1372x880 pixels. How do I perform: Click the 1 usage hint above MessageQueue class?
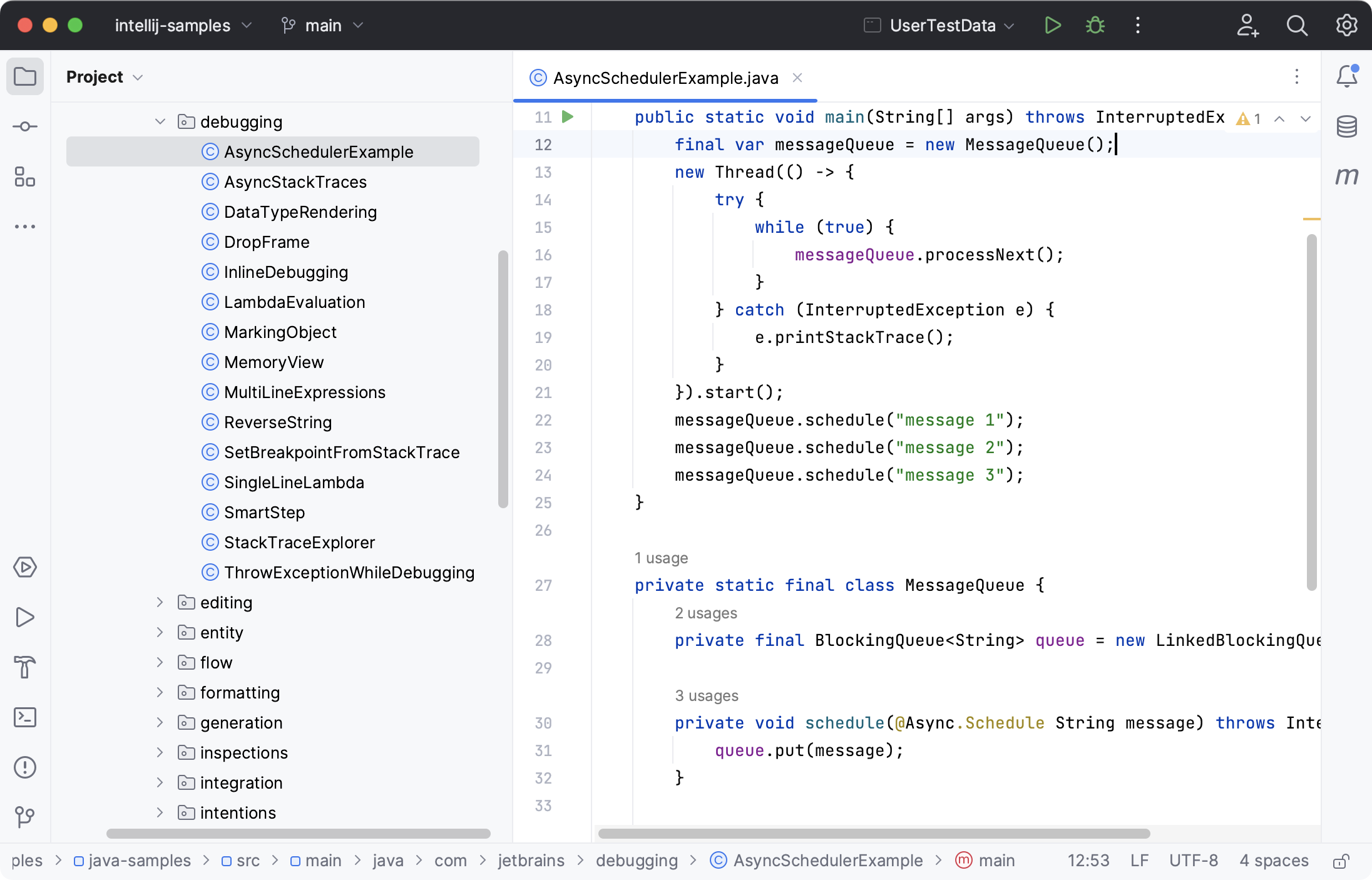(x=662, y=558)
